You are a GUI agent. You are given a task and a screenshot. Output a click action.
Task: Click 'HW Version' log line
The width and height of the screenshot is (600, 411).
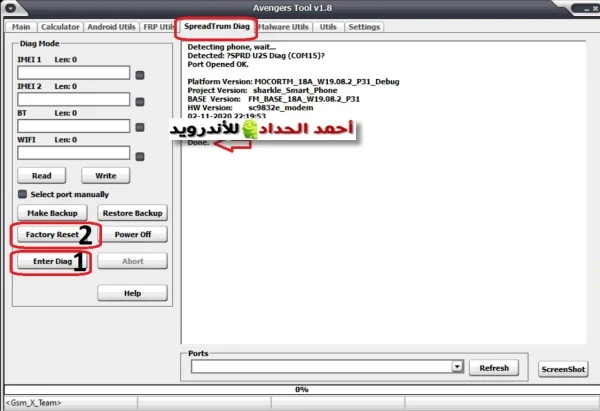pyautogui.click(x=250, y=108)
